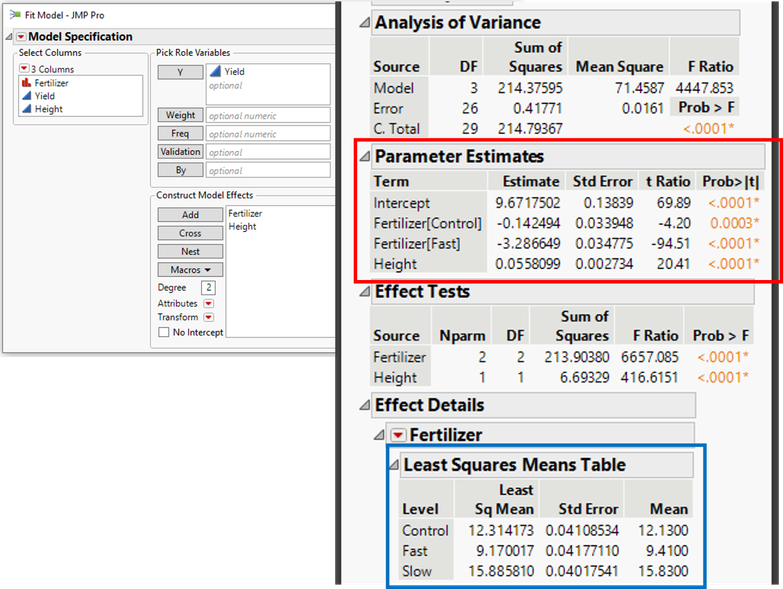Click the nominal icon next to Fertilizer column
This screenshot has width=783, height=589.
tap(26, 83)
